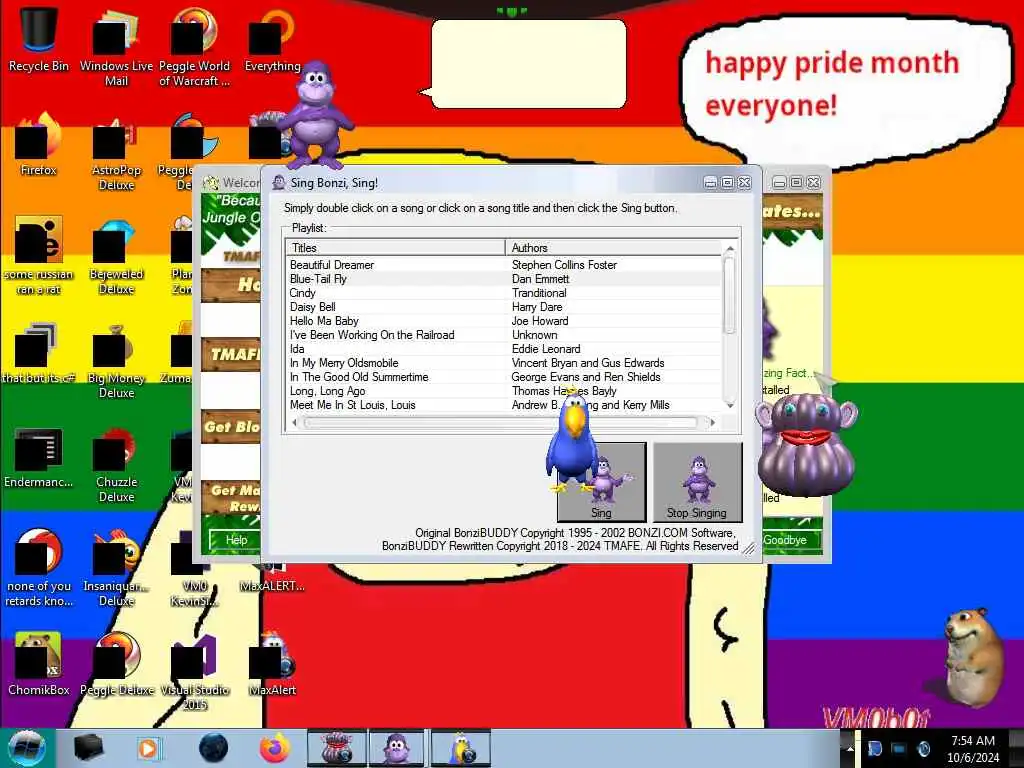
Task: Open Firefox from the taskbar
Action: pos(275,748)
